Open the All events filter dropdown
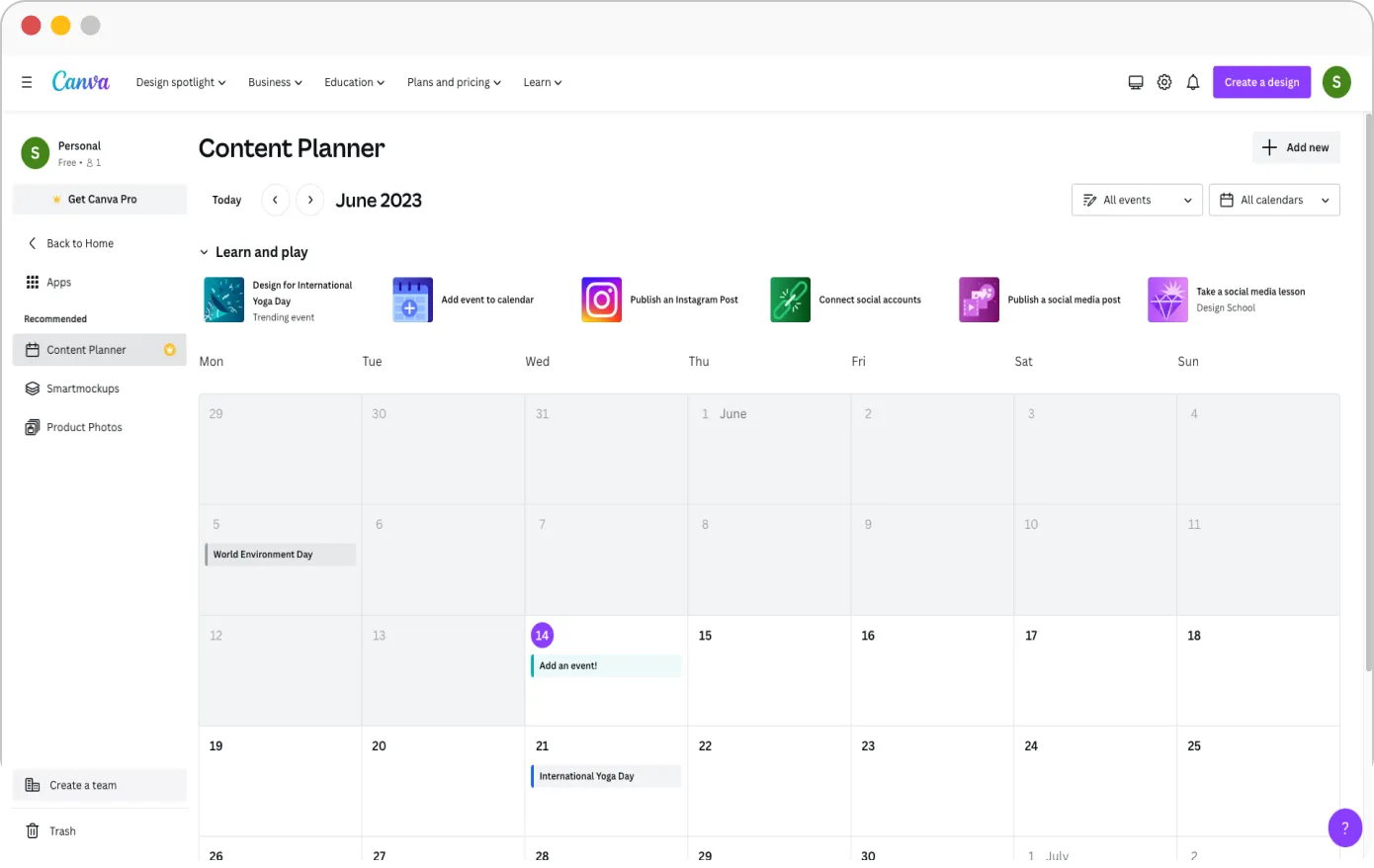Image resolution: width=1374 pixels, height=868 pixels. (1136, 199)
